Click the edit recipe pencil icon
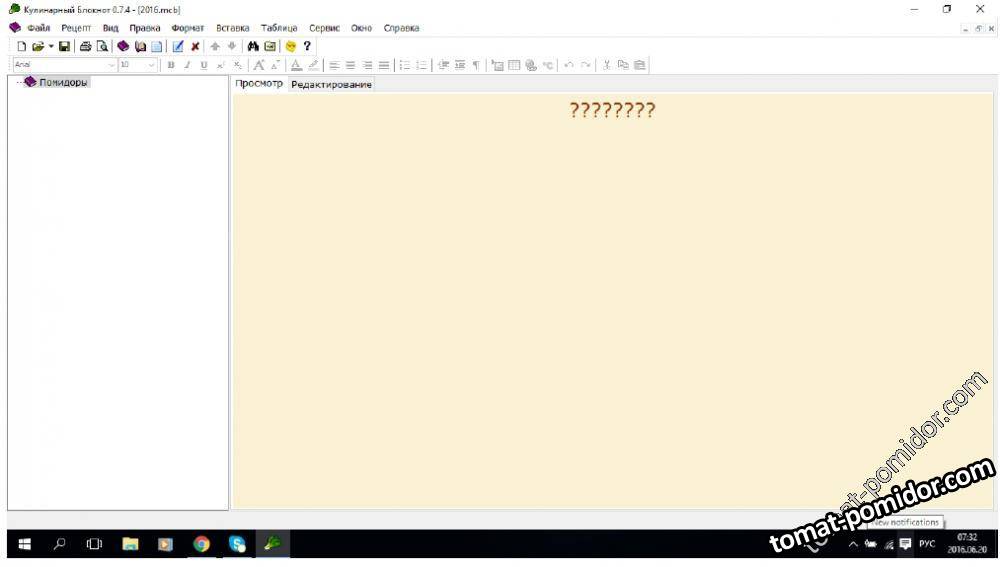The height and width of the screenshot is (567, 1000). (178, 46)
